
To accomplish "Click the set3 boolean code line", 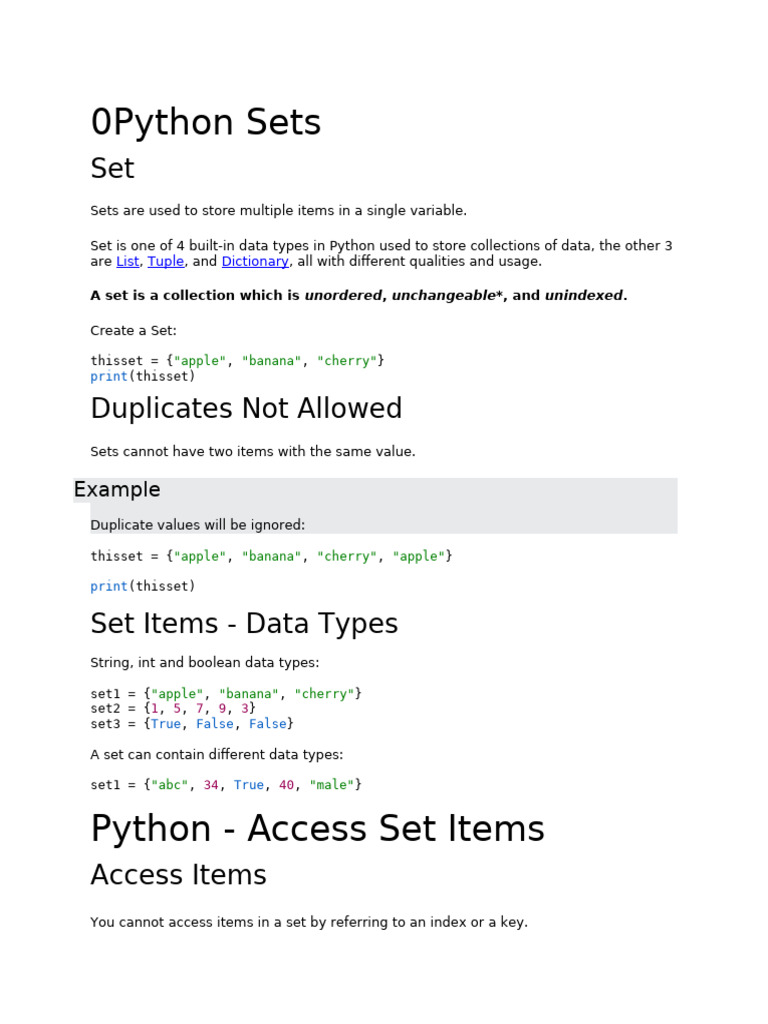I will [x=192, y=724].
